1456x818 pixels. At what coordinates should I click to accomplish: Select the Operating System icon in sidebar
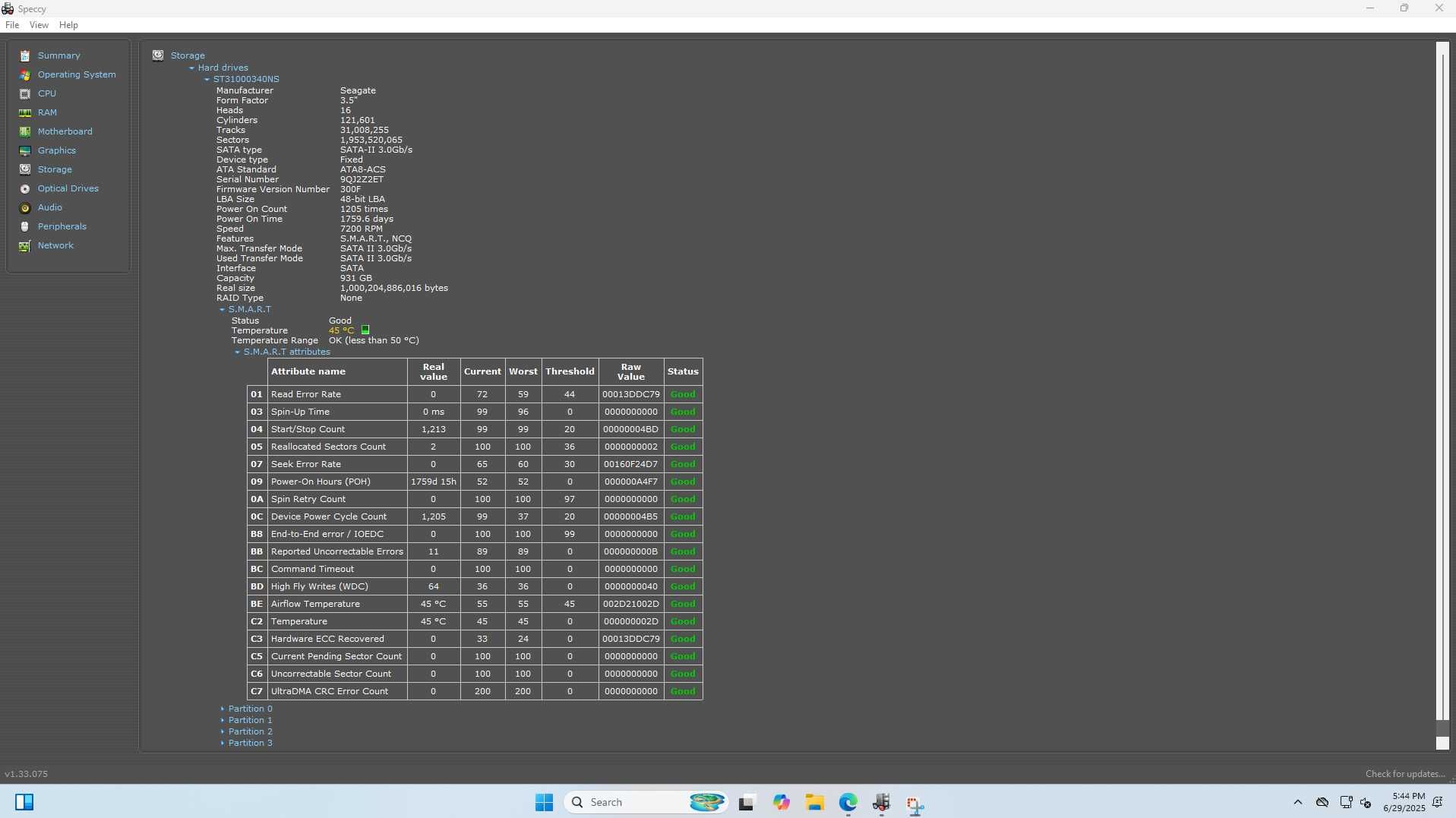click(x=25, y=75)
